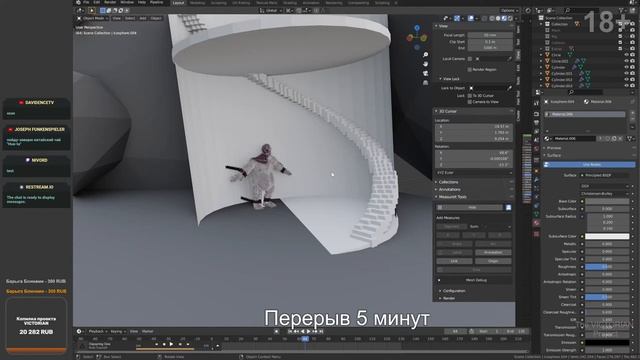Toggle the viewport overlays icon
The image size is (640, 360).
(x=471, y=18)
